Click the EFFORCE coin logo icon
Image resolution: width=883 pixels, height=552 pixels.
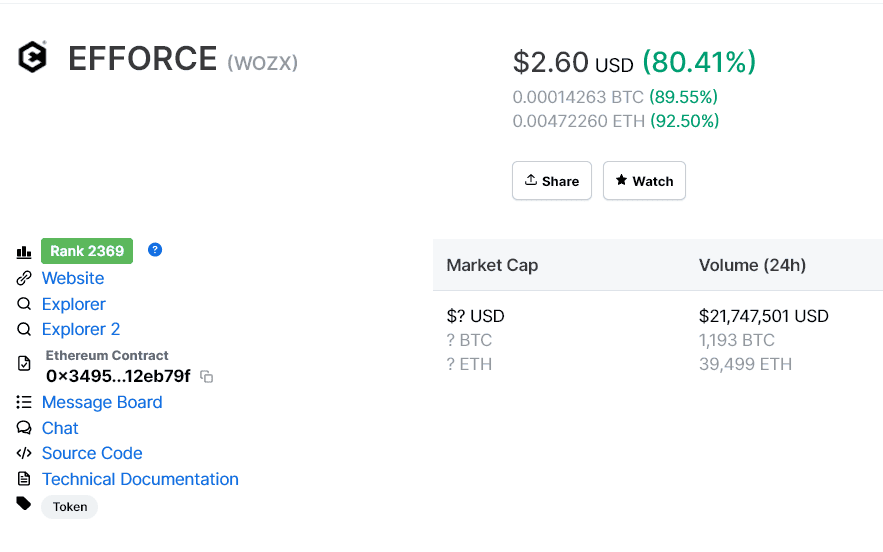[32, 57]
